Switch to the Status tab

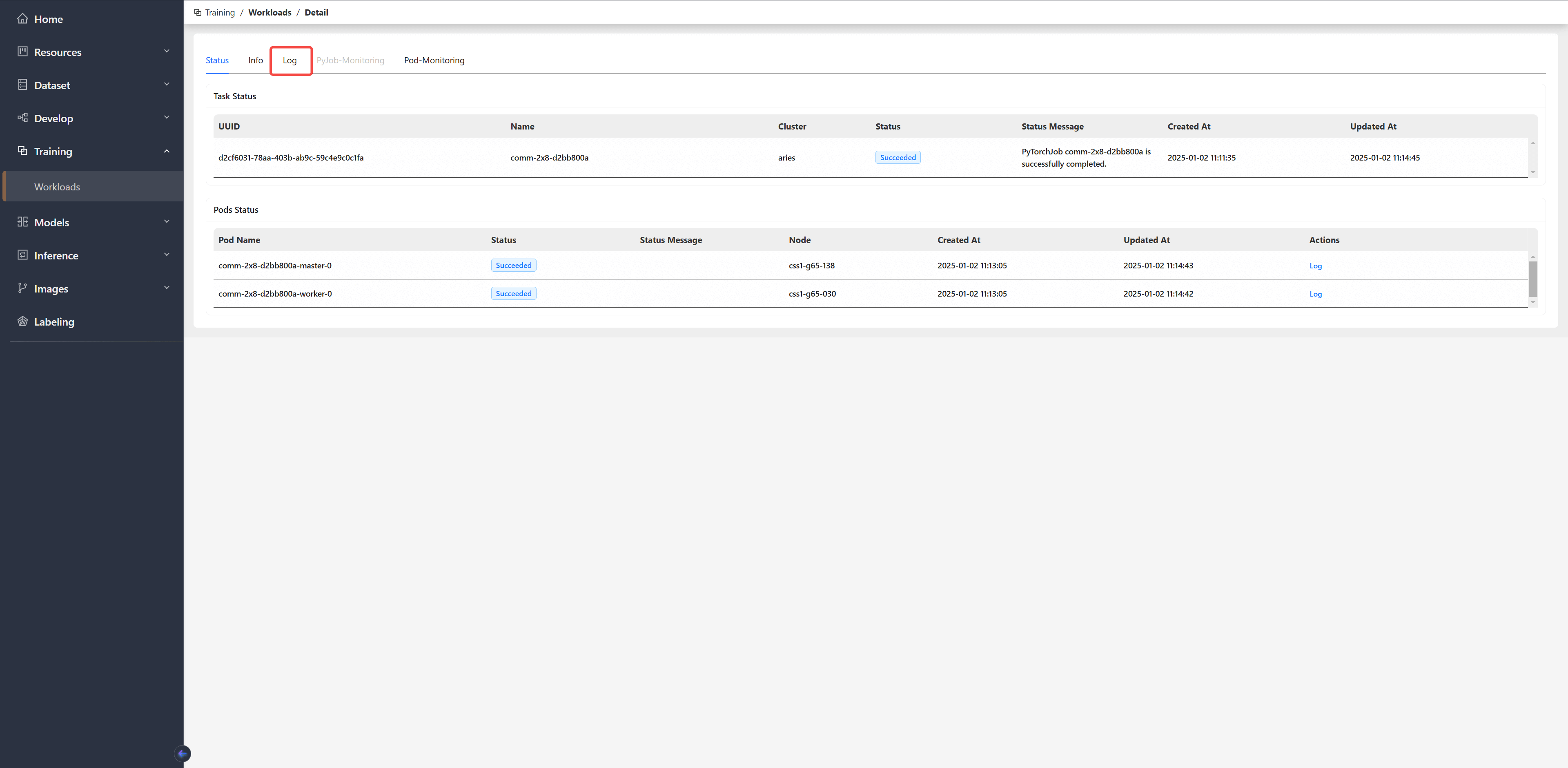tap(217, 60)
